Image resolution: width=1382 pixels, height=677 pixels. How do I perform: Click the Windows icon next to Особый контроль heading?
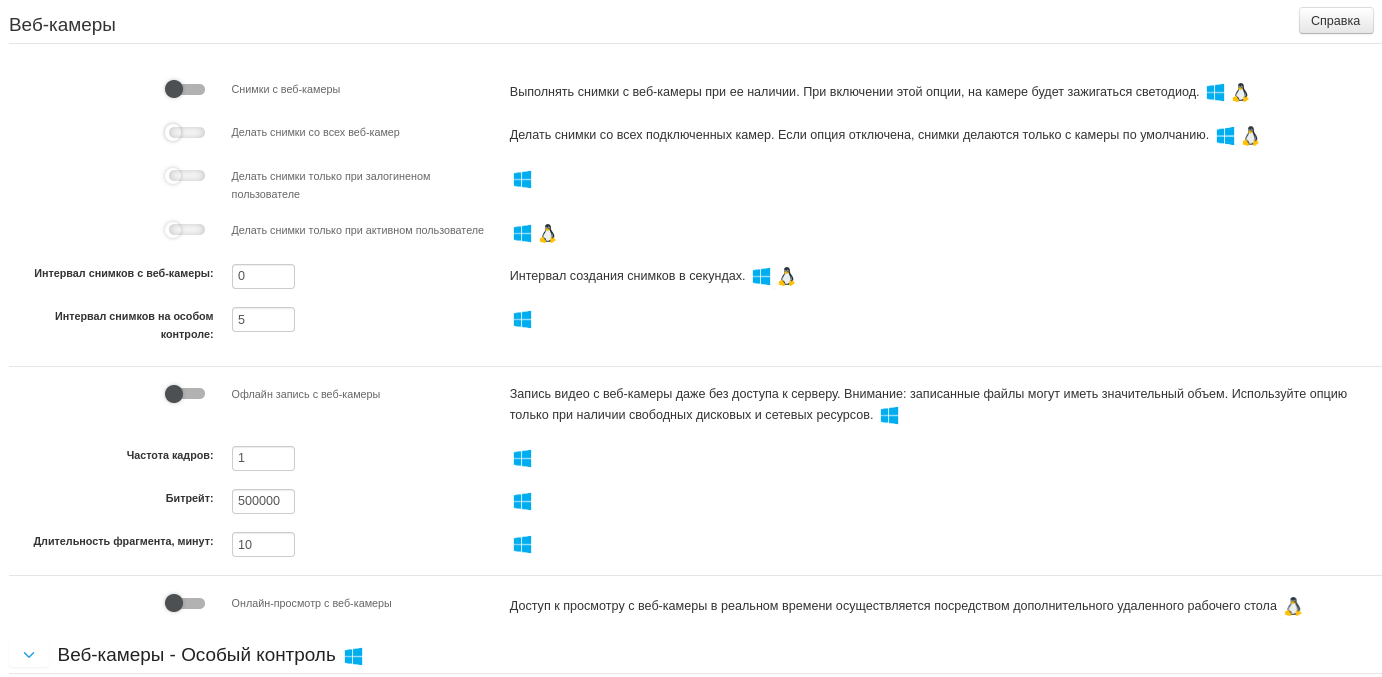(x=353, y=656)
